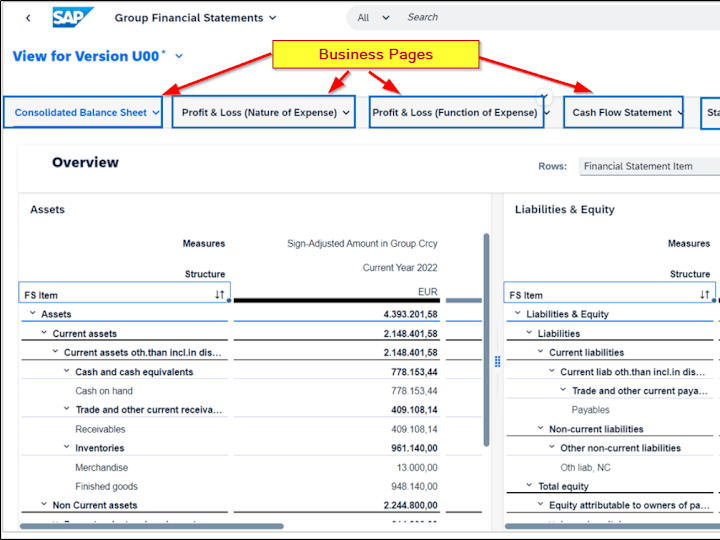This screenshot has height=540, width=720.
Task: Open the All search scope dropdown
Action: [x=373, y=17]
